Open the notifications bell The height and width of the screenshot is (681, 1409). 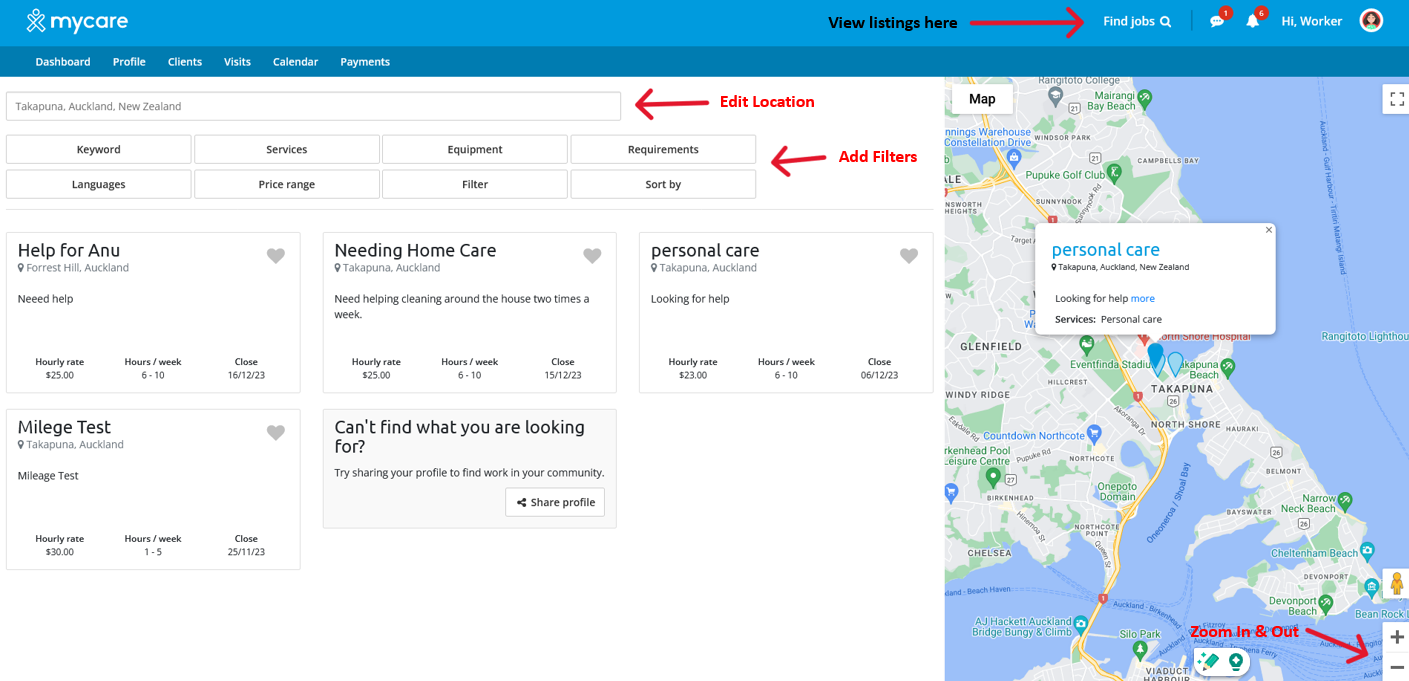pos(1252,21)
